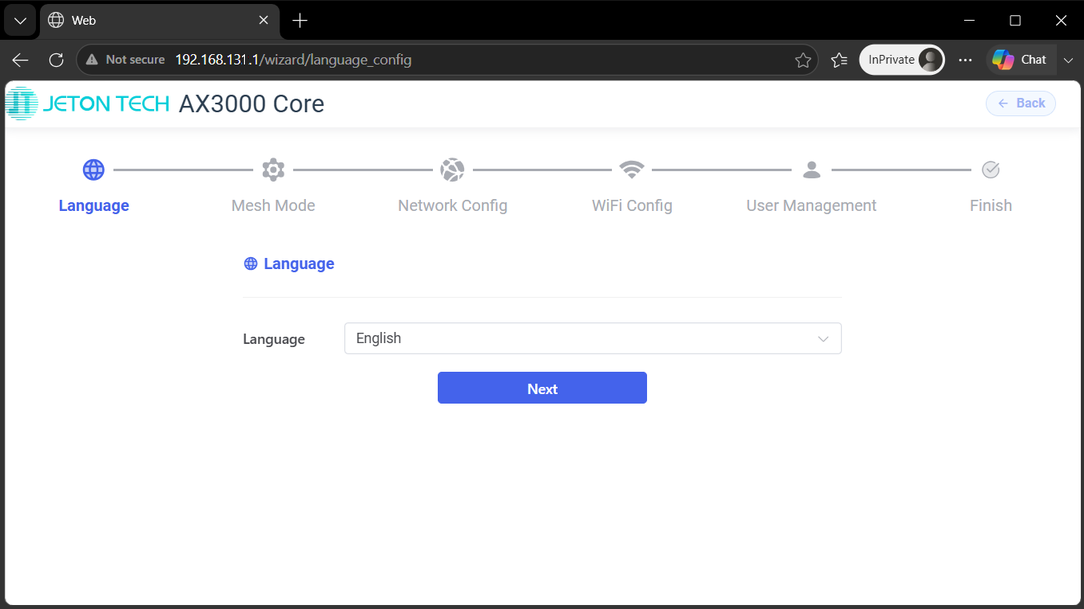Screen dimensions: 1084x609
Task: Click the address bar URL field
Action: pos(449,60)
